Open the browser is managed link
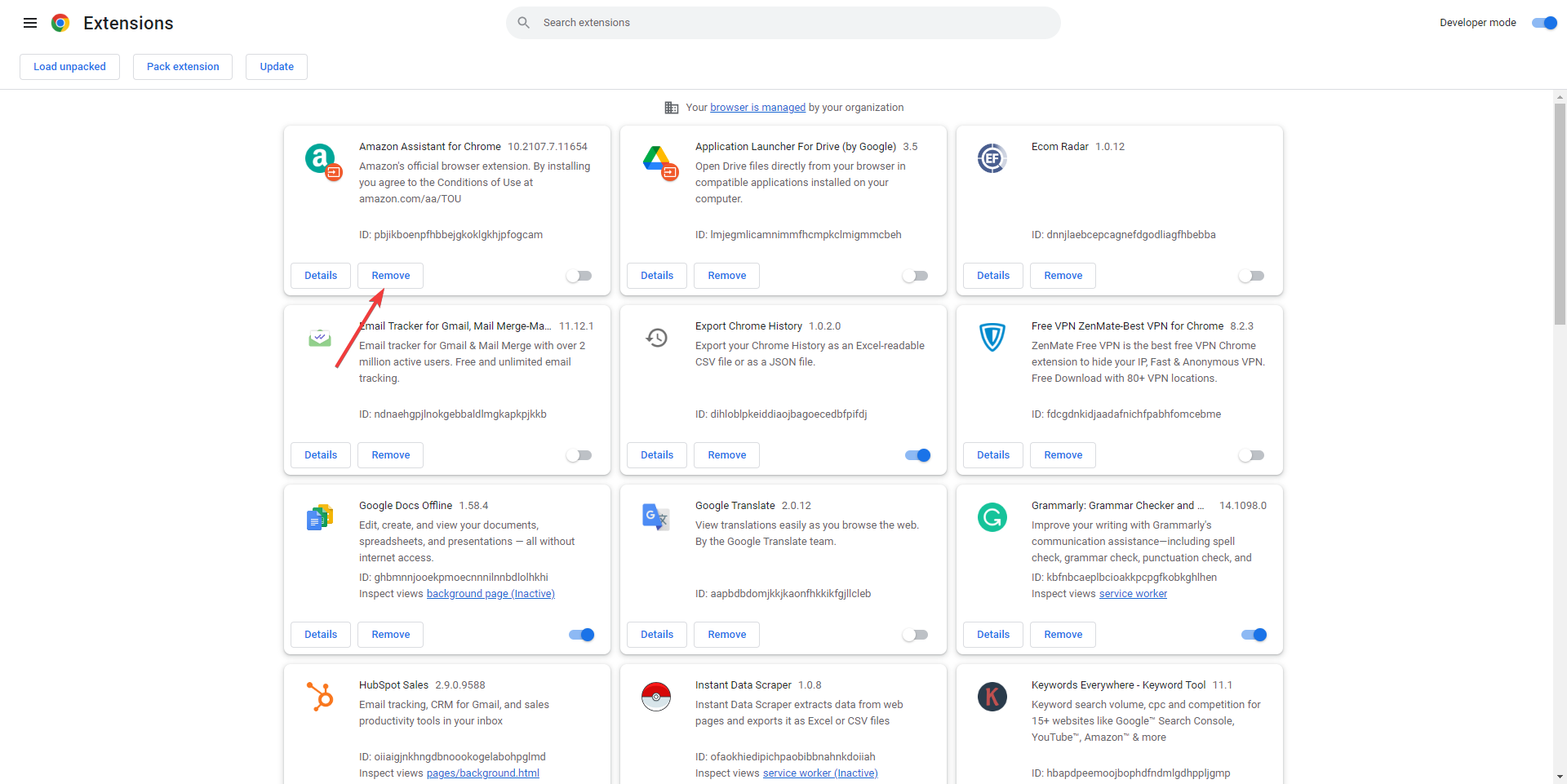 (x=757, y=108)
